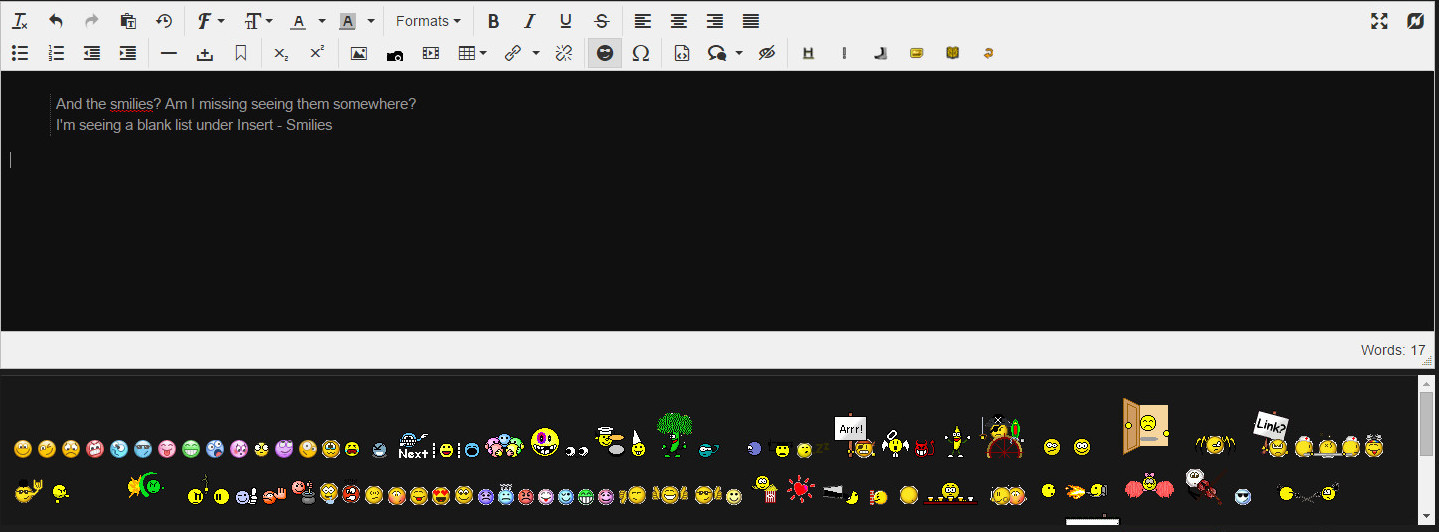
Task: Click the orange curved arrow icon
Action: tap(988, 54)
